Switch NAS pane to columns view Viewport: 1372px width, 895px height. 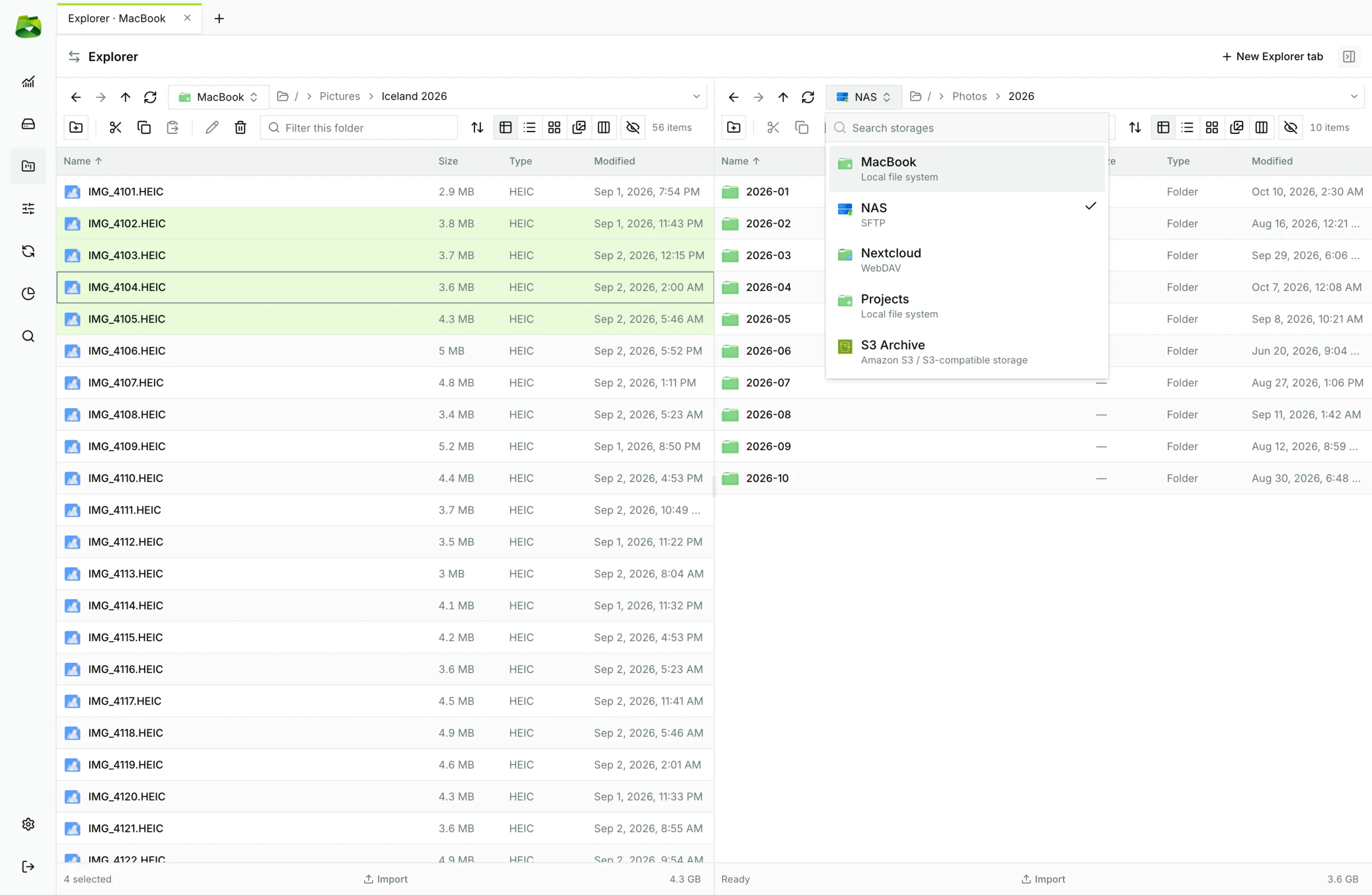1261,128
